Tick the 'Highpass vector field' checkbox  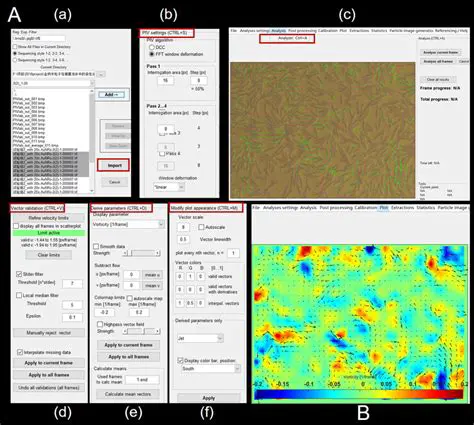point(100,324)
